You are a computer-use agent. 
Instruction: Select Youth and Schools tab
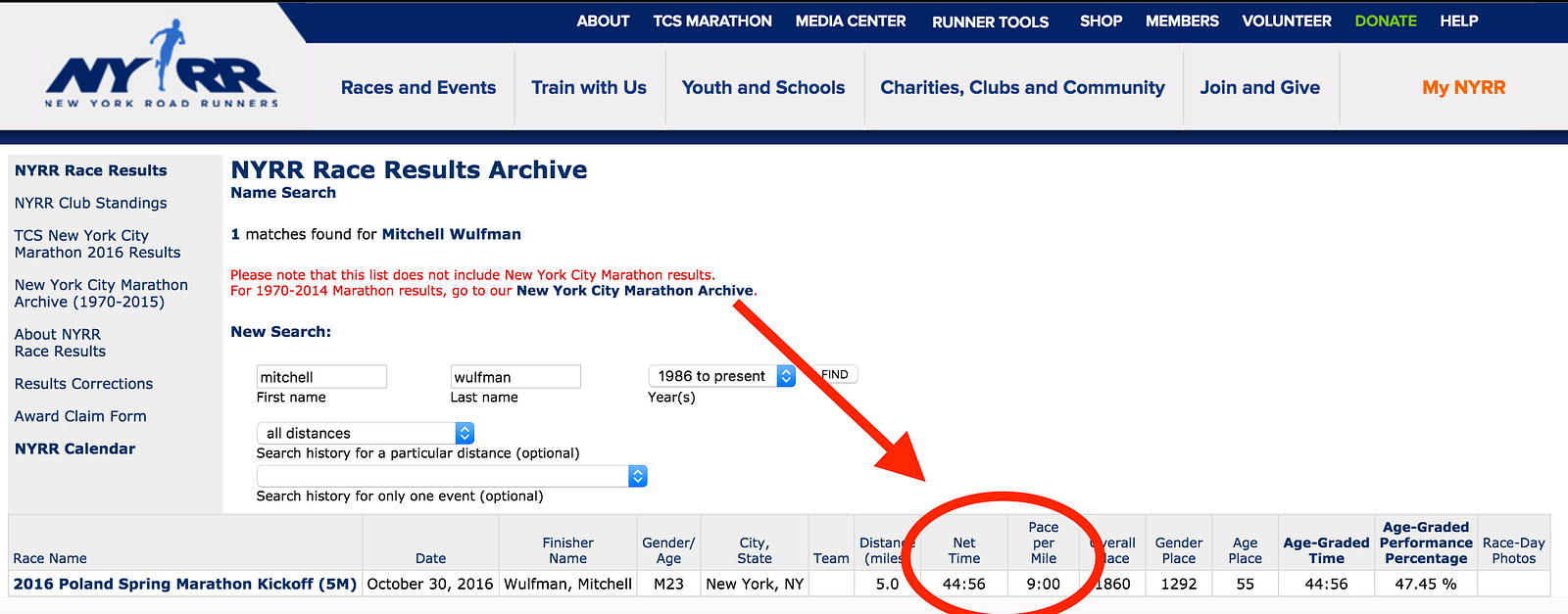click(763, 87)
